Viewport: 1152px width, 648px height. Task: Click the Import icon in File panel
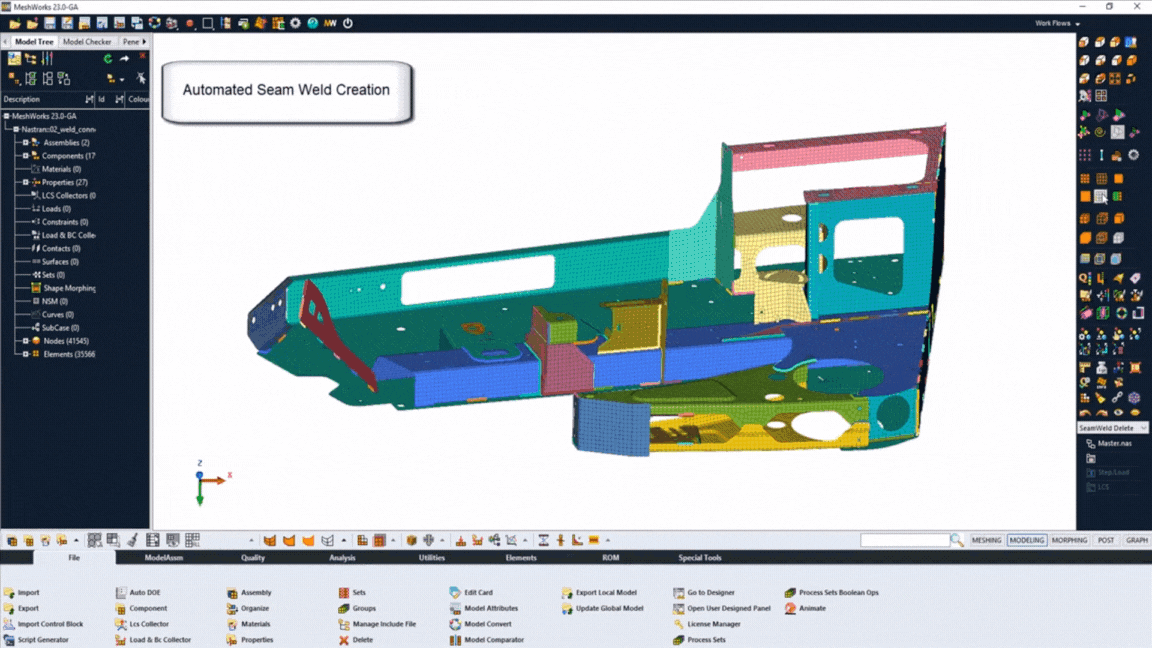point(9,593)
